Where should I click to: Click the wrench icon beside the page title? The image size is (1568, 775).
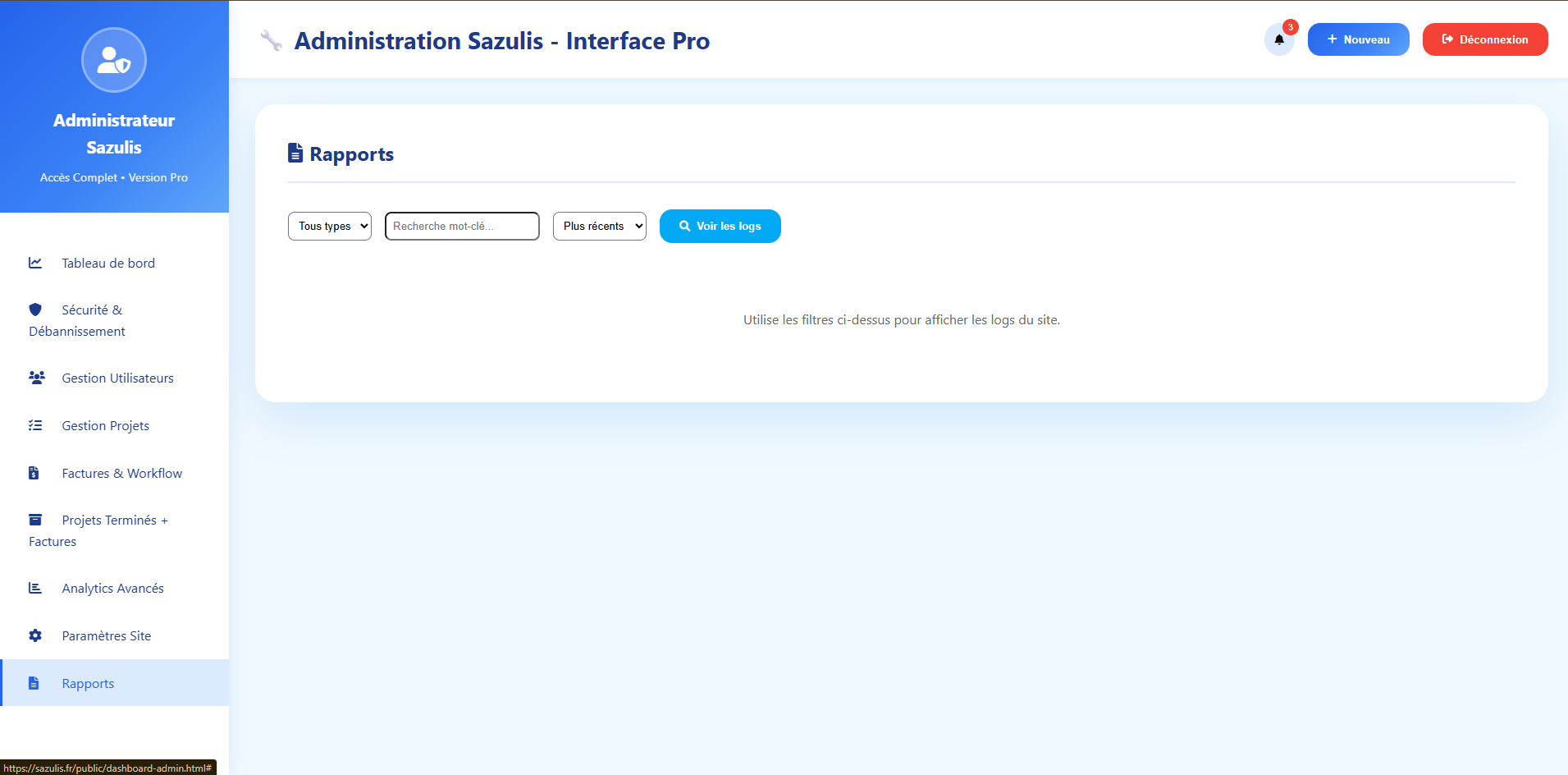(x=271, y=40)
